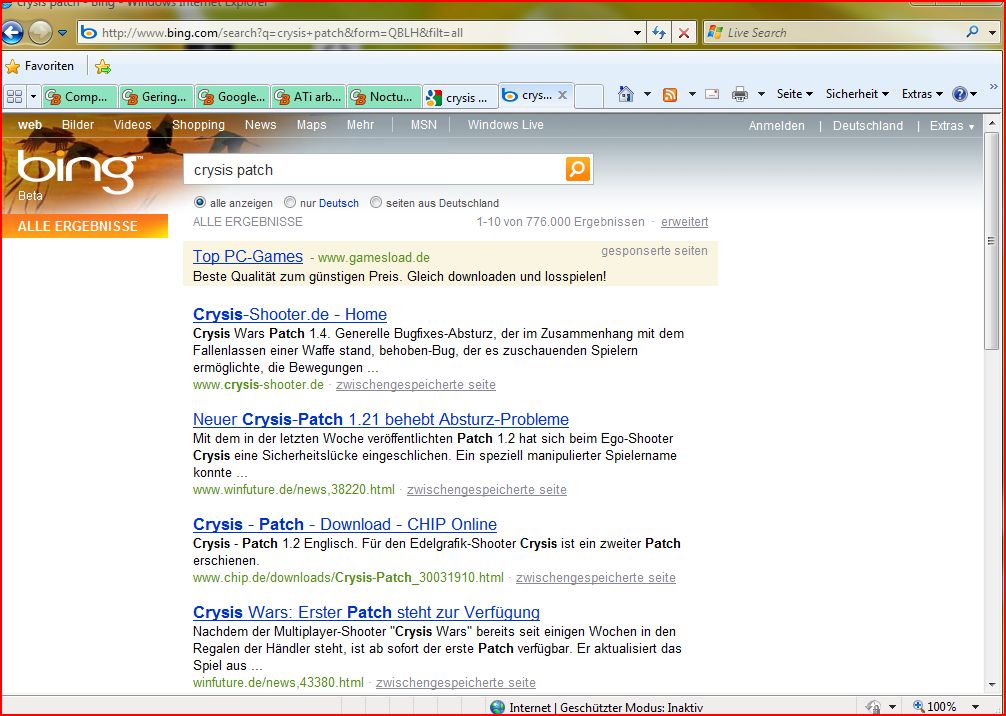Open the 100% zoom level dropdown

click(975, 706)
